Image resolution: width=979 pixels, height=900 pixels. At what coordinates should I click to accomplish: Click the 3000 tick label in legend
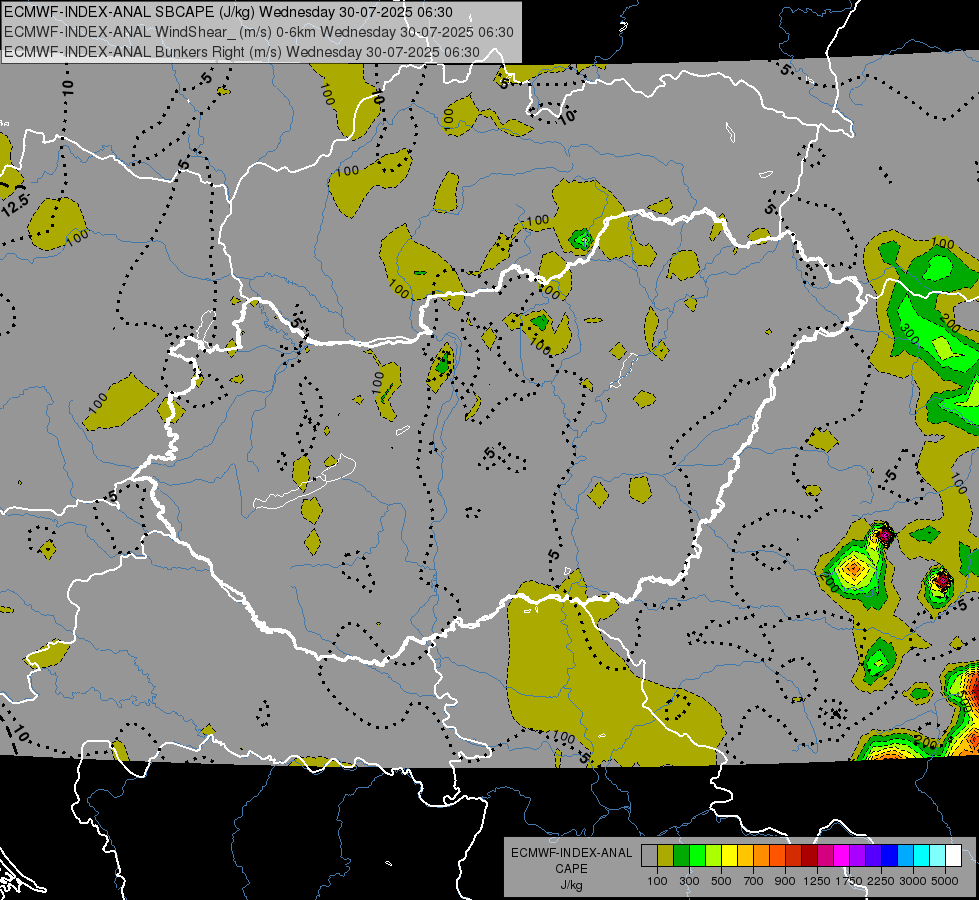coord(913,881)
